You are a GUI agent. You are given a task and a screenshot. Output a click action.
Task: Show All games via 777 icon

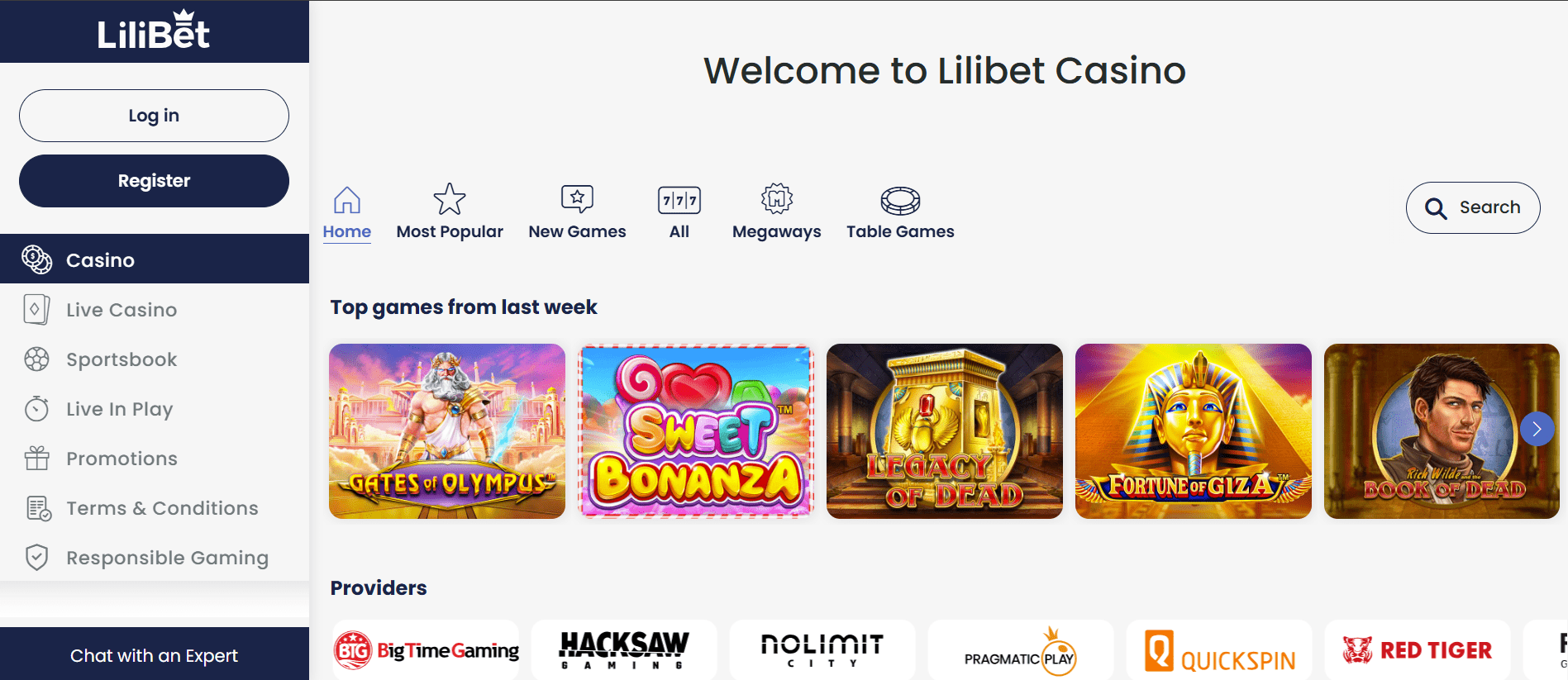(x=679, y=200)
